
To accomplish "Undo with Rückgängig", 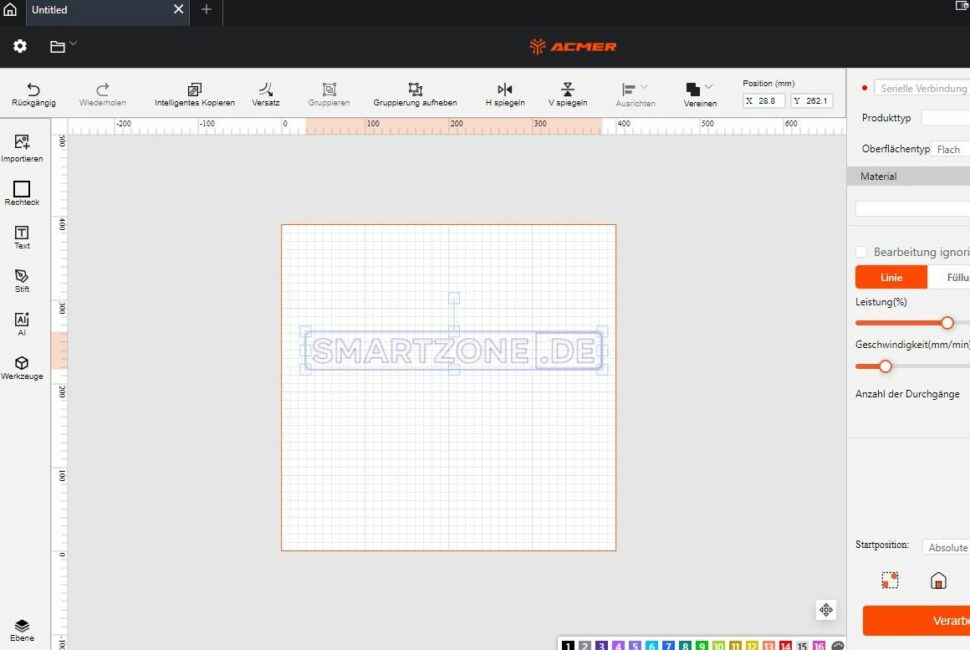I will coord(33,95).
